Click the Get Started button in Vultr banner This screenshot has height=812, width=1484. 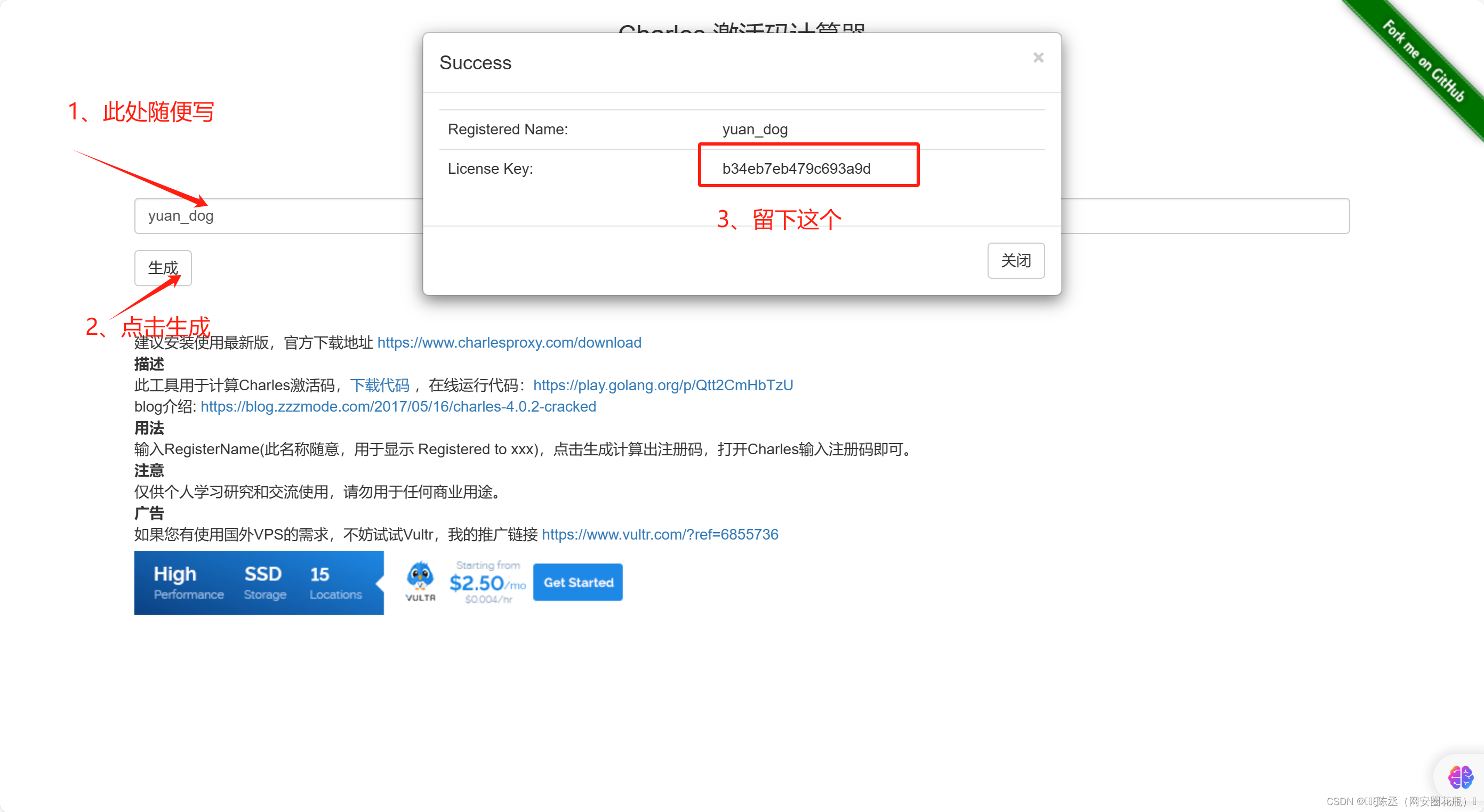578,582
